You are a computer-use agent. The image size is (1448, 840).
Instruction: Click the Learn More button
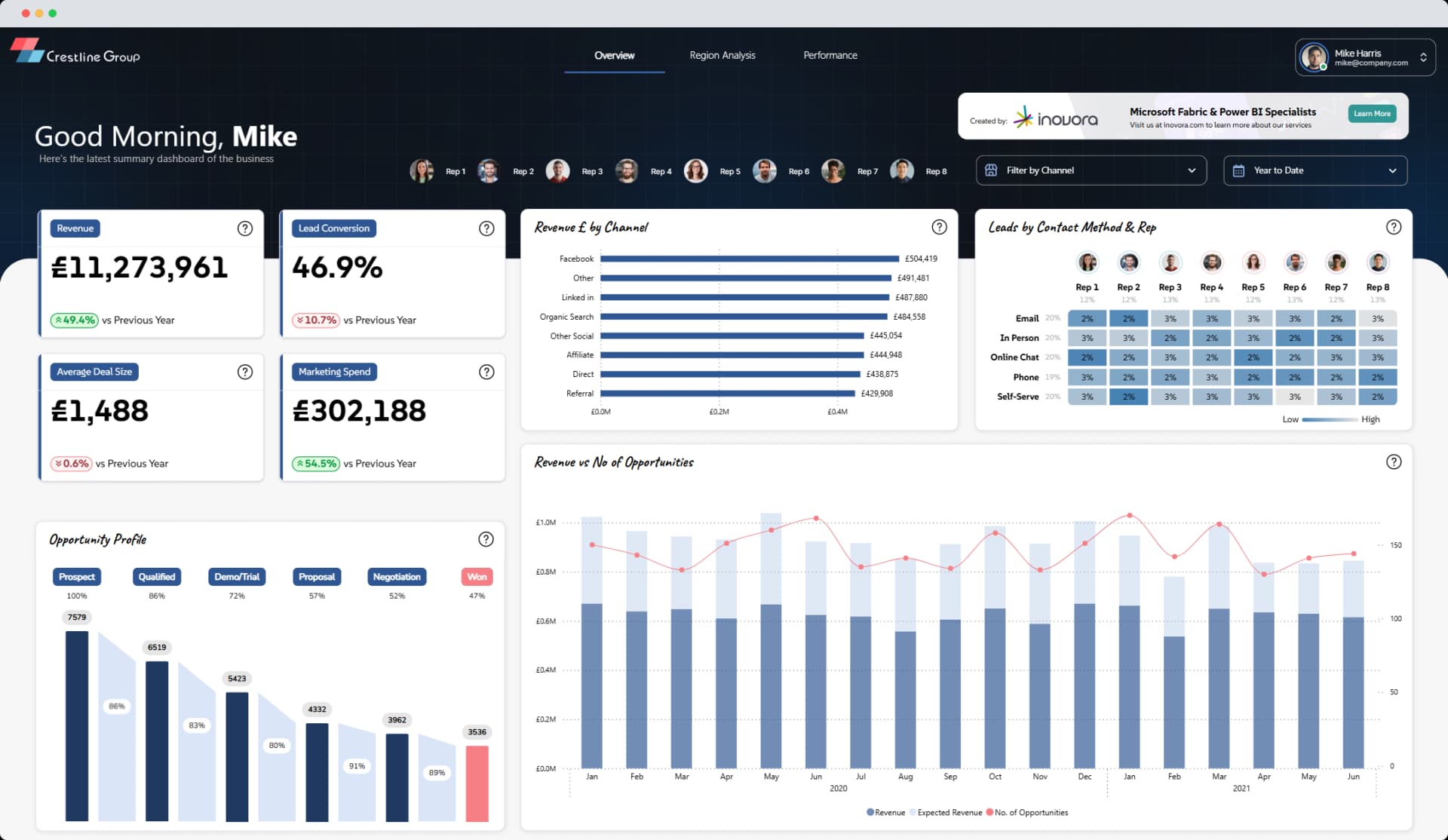tap(1371, 113)
